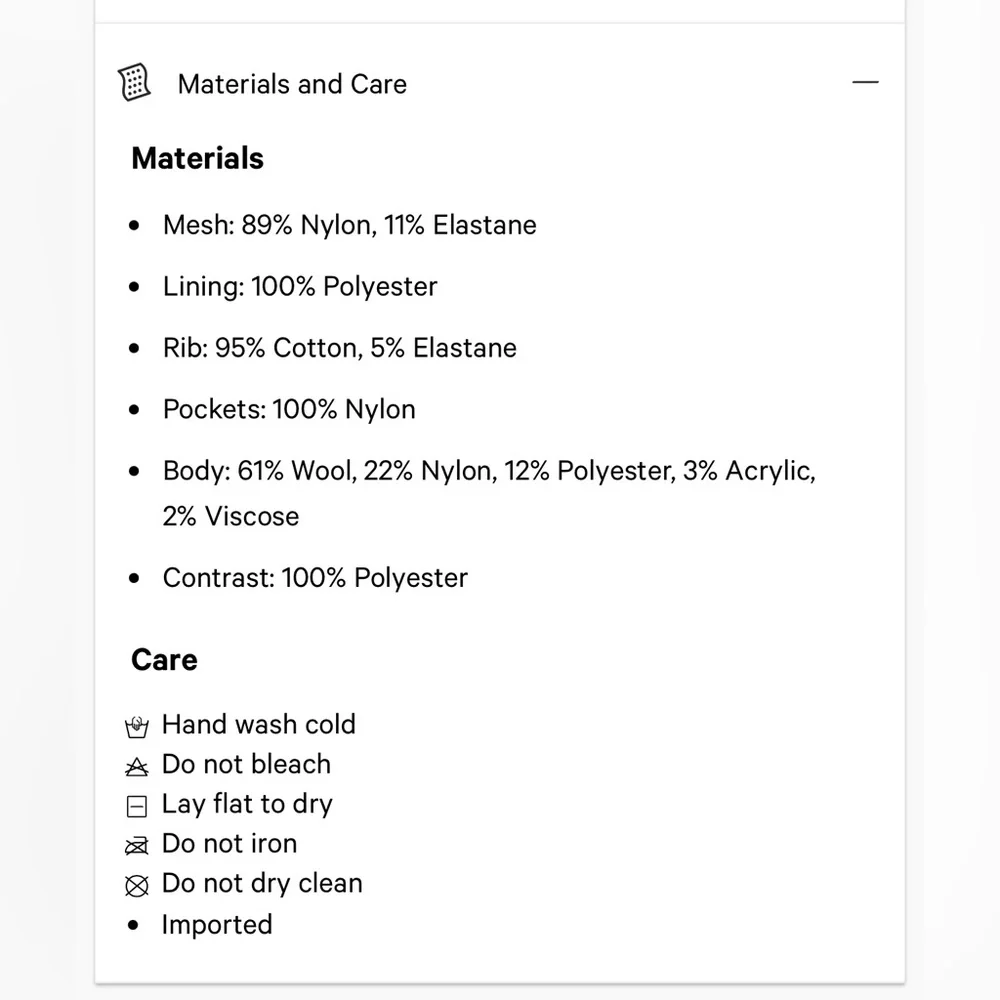Click the Materials and Care fabric icon
Screen dimensions: 1000x1000
134,83
